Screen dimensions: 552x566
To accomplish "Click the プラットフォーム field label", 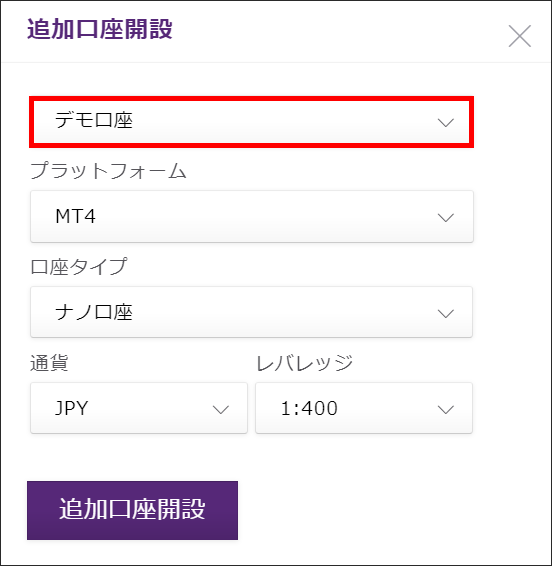I will (108, 170).
